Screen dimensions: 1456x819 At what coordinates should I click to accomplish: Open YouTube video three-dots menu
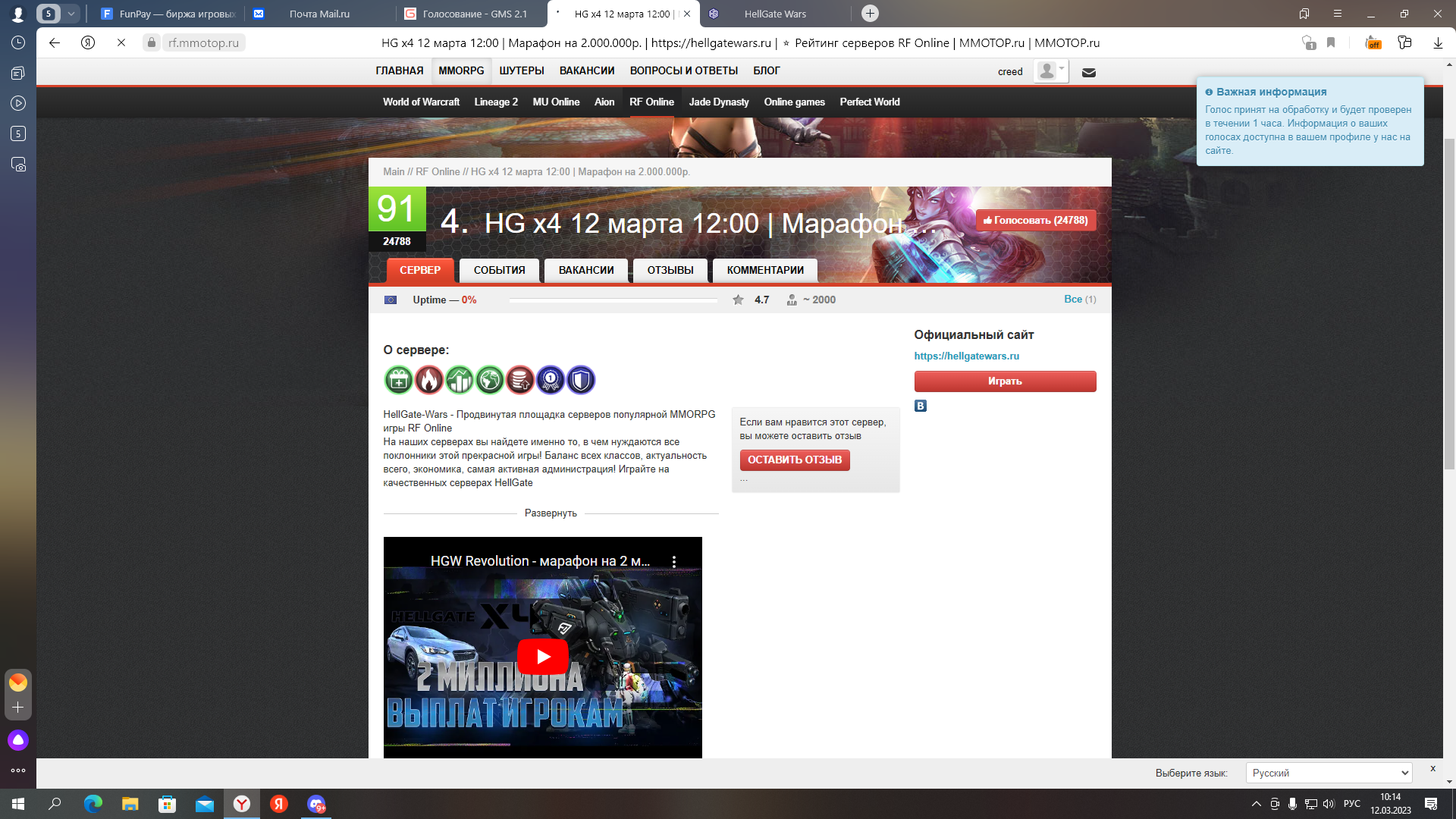674,562
